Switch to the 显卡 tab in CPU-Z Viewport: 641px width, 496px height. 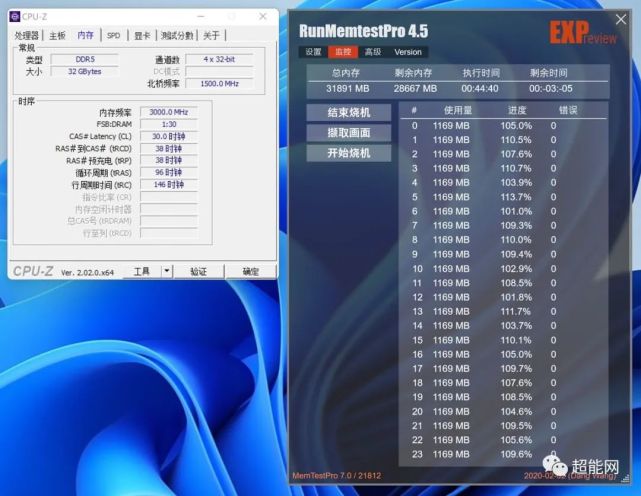click(142, 36)
